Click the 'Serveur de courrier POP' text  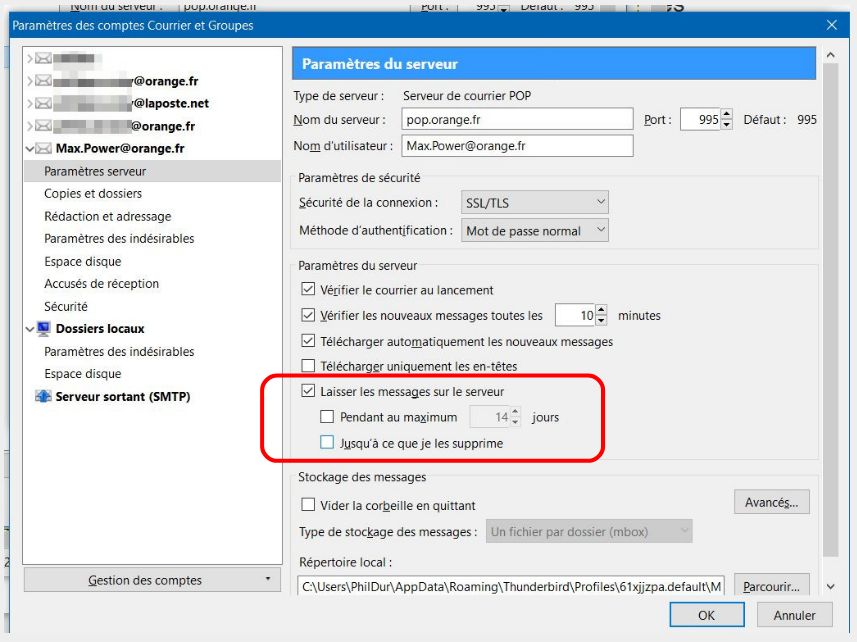[x=467, y=96]
